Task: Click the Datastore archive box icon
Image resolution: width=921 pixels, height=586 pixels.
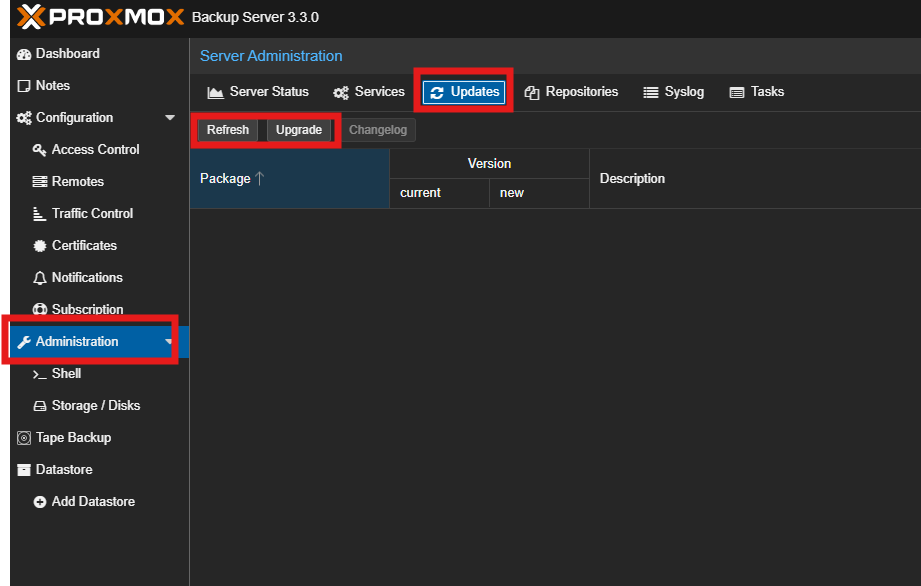Action: click(24, 470)
